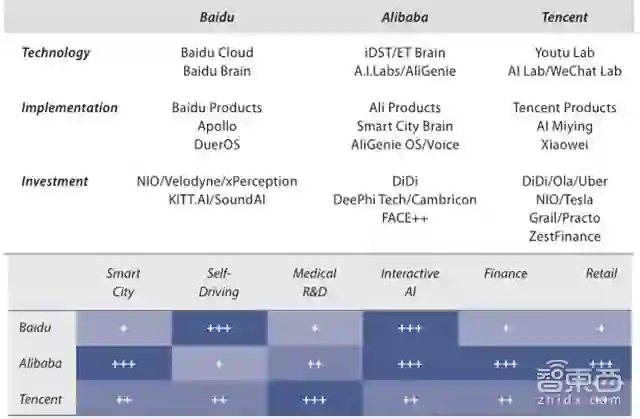
Task: Click the Baidu Cloud entry
Action: pos(217,52)
